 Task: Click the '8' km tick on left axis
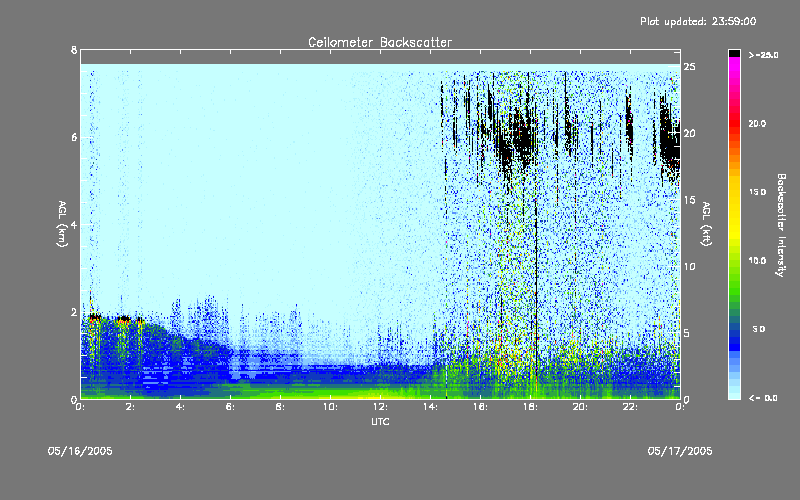[x=74, y=50]
